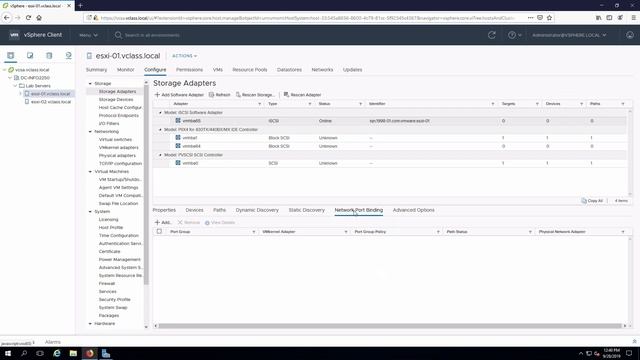This screenshot has width=640, height=360.
Task: Open the Hosts and Clusters inventory view
Action: 11,56
